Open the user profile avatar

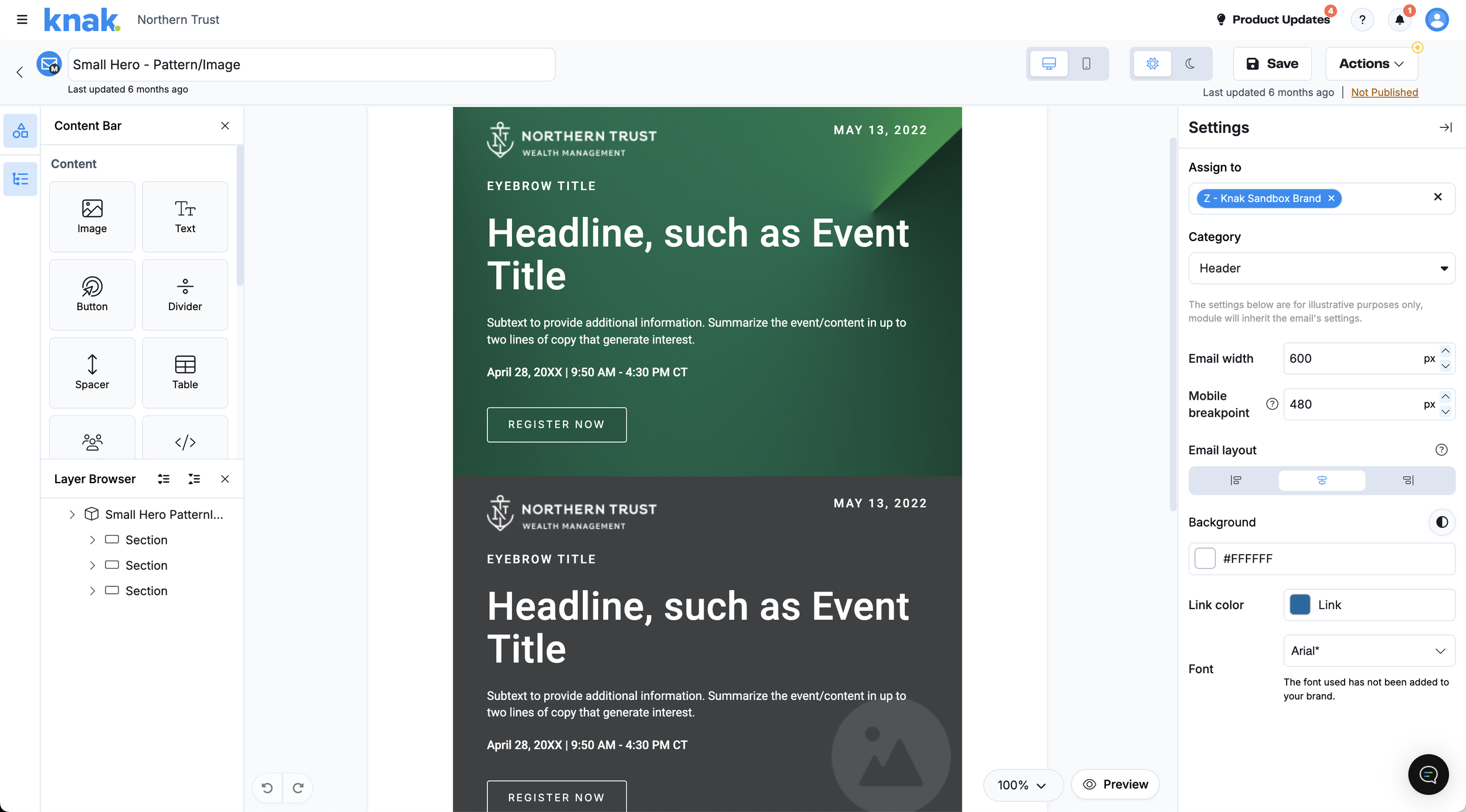pos(1437,19)
